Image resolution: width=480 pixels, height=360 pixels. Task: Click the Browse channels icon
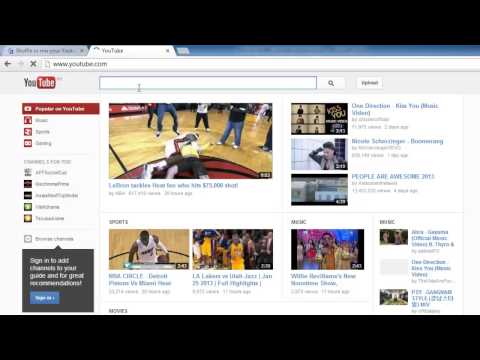[x=28, y=239]
